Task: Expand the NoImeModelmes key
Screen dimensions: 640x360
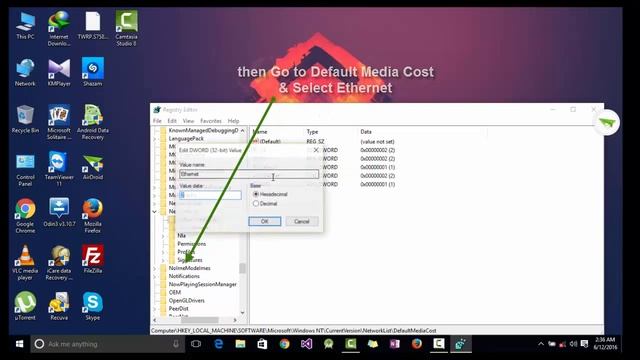Action: (x=155, y=268)
